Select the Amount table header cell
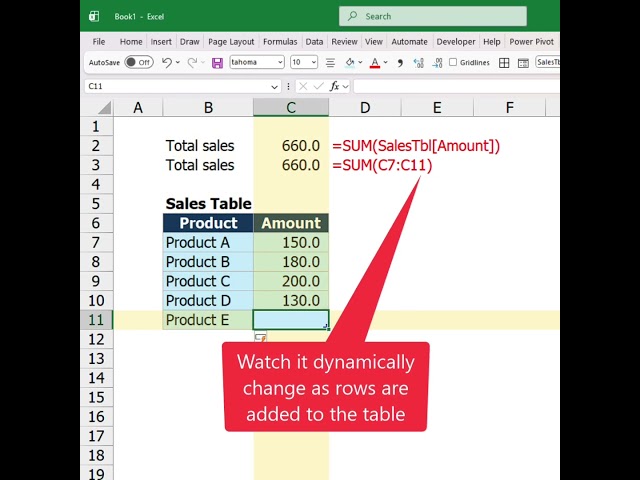 tap(291, 223)
